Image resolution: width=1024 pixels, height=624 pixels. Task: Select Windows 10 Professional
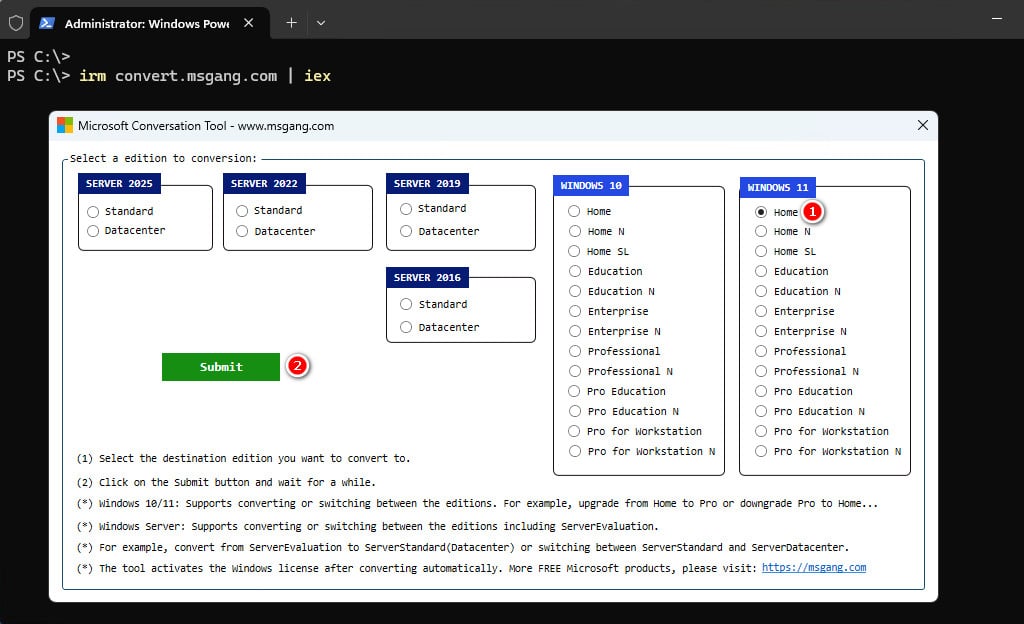point(614,351)
